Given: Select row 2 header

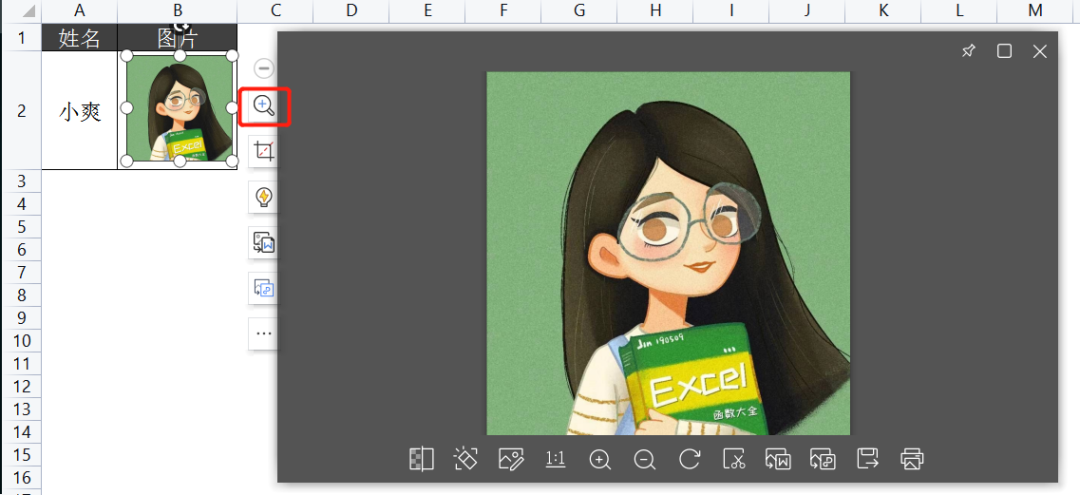Looking at the screenshot, I should click(x=21, y=111).
